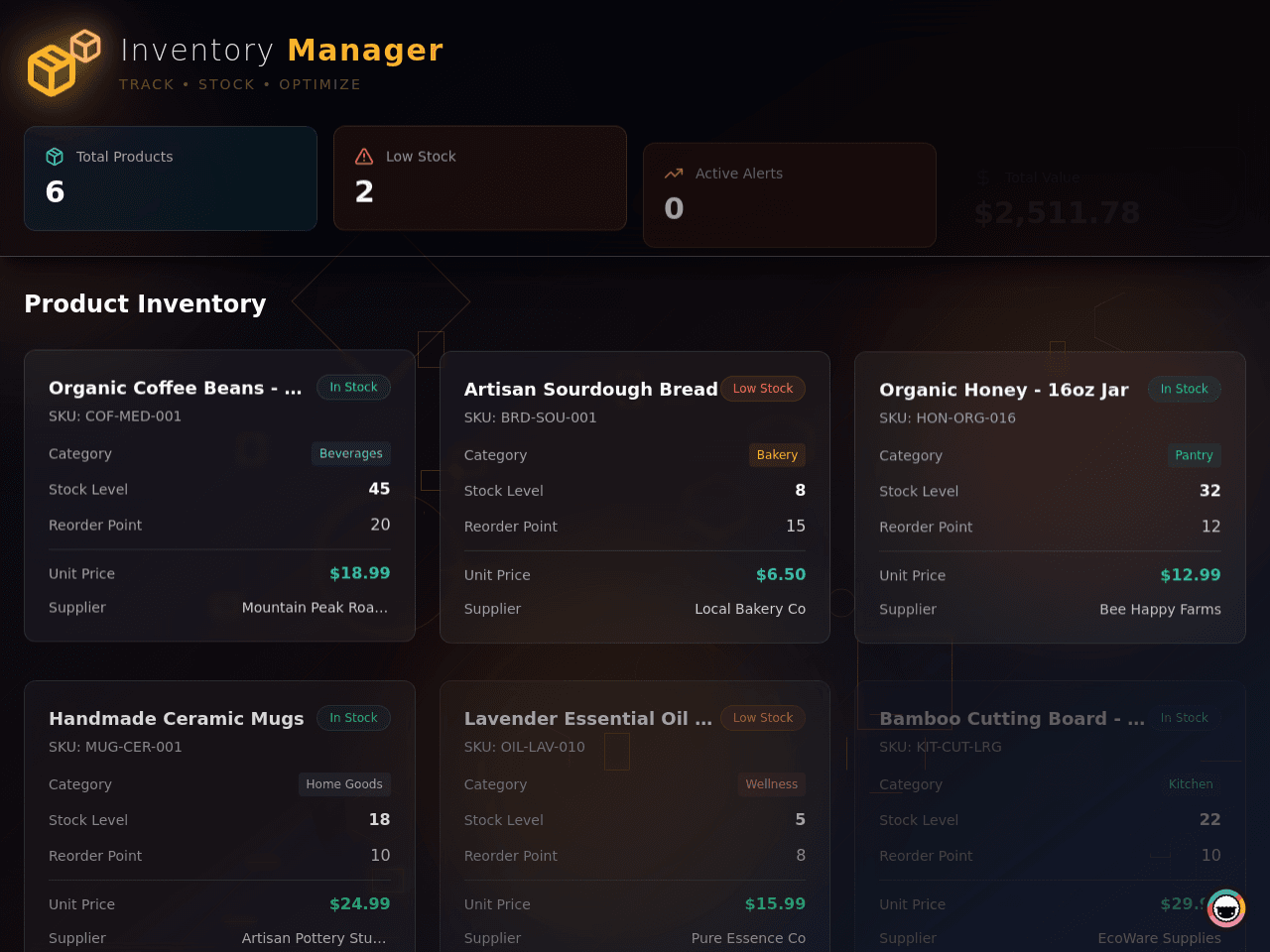
Task: Click the Inventory Manager title
Action: (x=282, y=50)
